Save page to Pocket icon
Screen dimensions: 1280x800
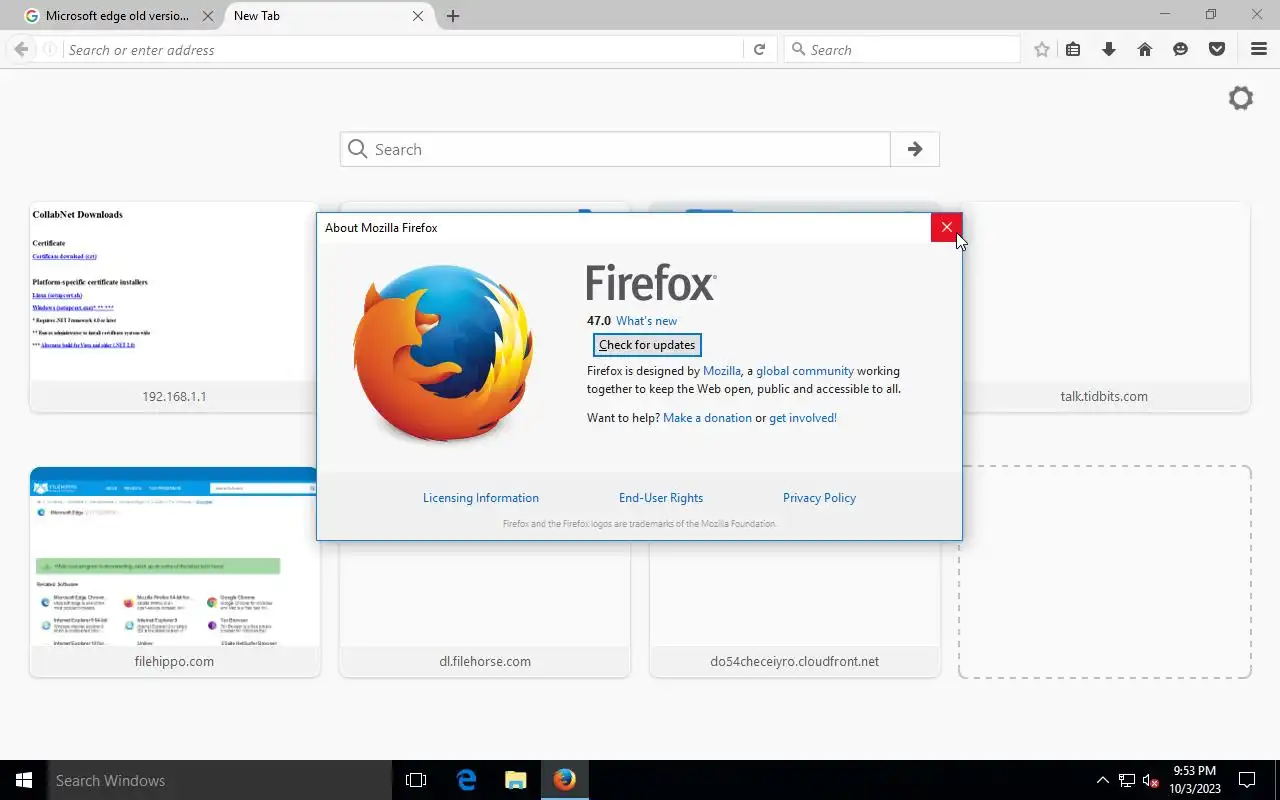tap(1217, 49)
